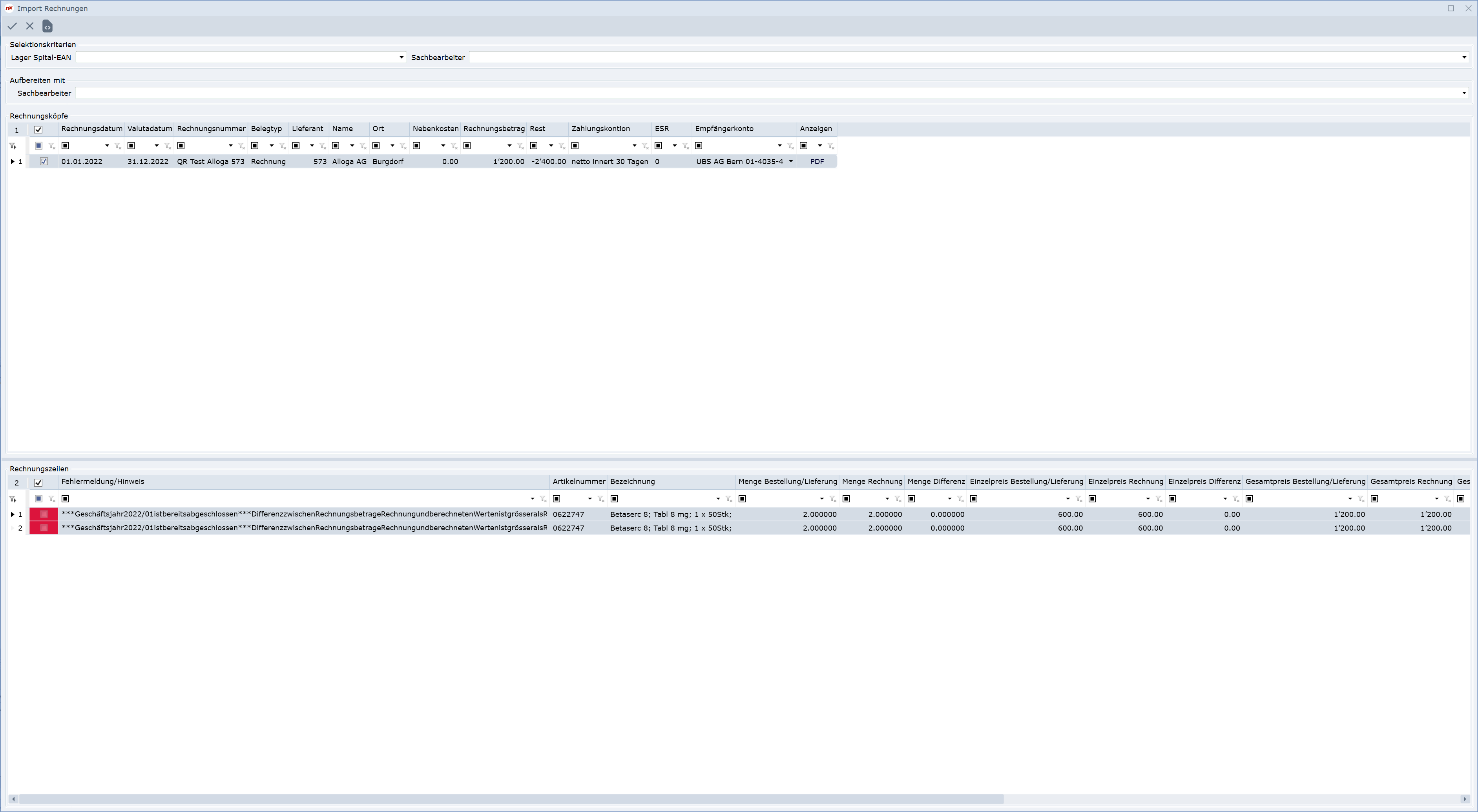Click filter icon left of Rechnungsköpfe filter row

pyautogui.click(x=13, y=146)
